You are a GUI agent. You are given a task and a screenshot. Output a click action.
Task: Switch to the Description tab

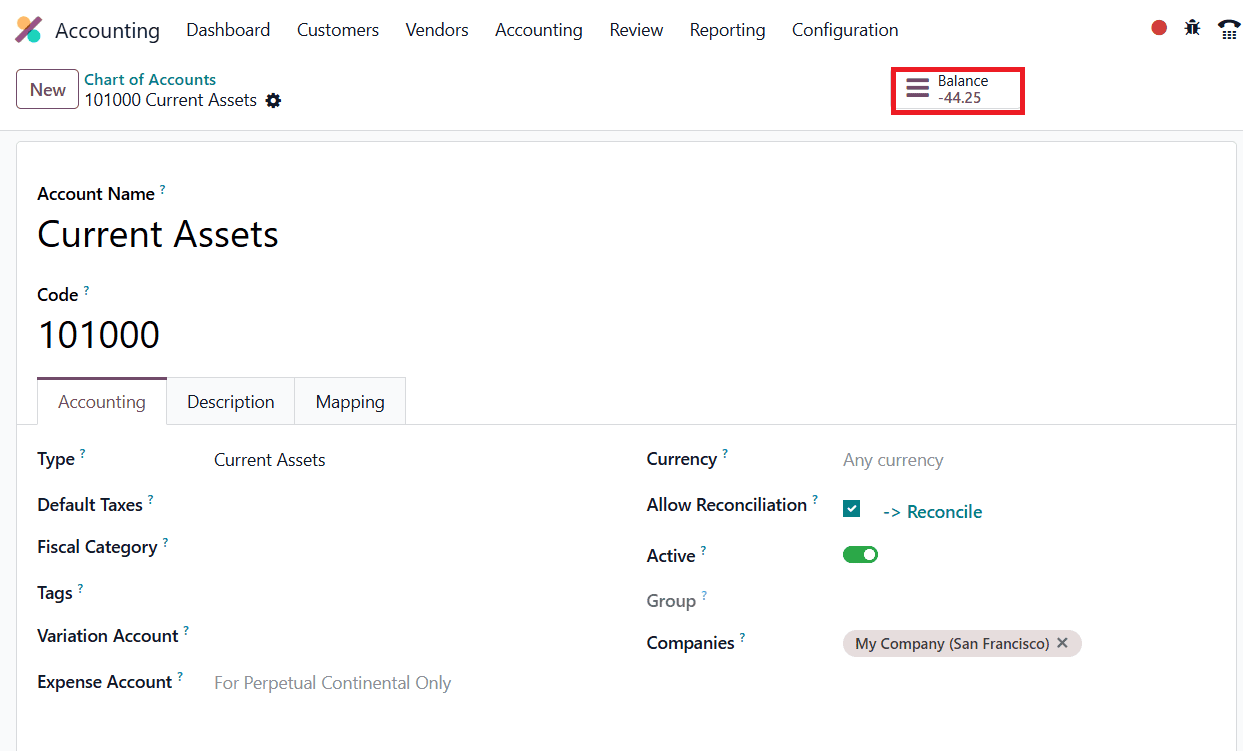click(230, 401)
